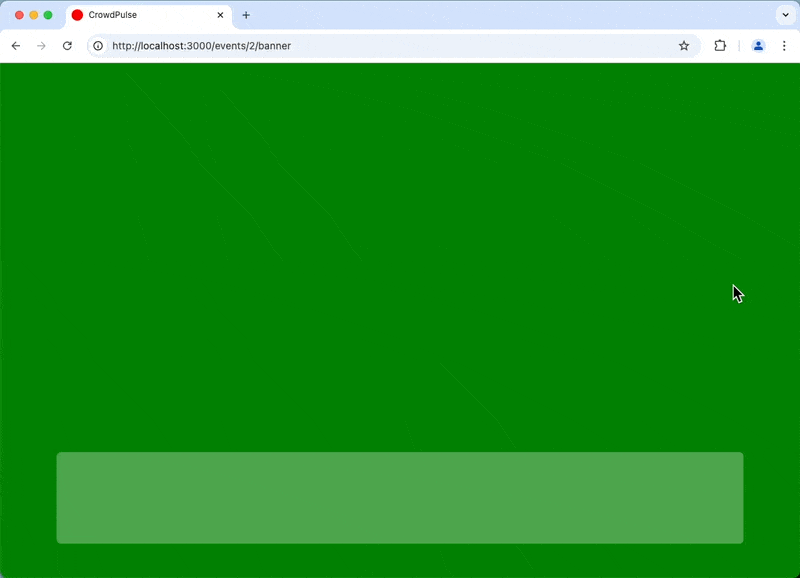Image resolution: width=800 pixels, height=578 pixels.
Task: Open the Chrome profile avatar
Action: [x=758, y=46]
